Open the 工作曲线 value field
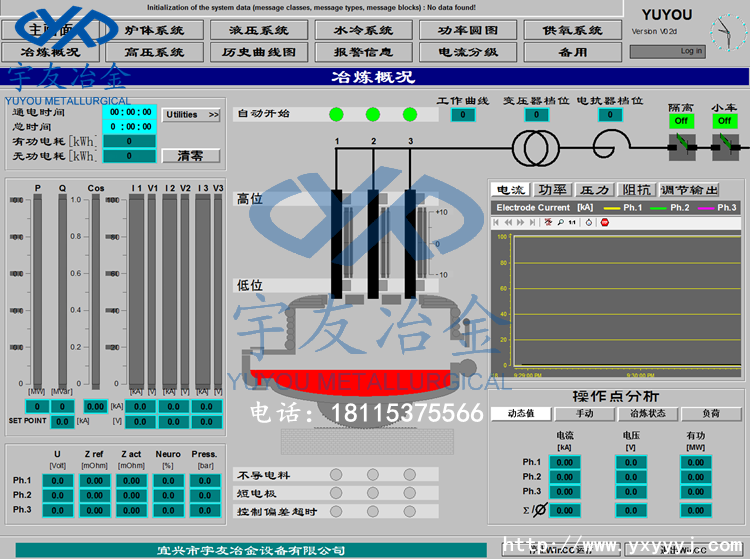Screen dimensions: 750x559 (x=462, y=115)
